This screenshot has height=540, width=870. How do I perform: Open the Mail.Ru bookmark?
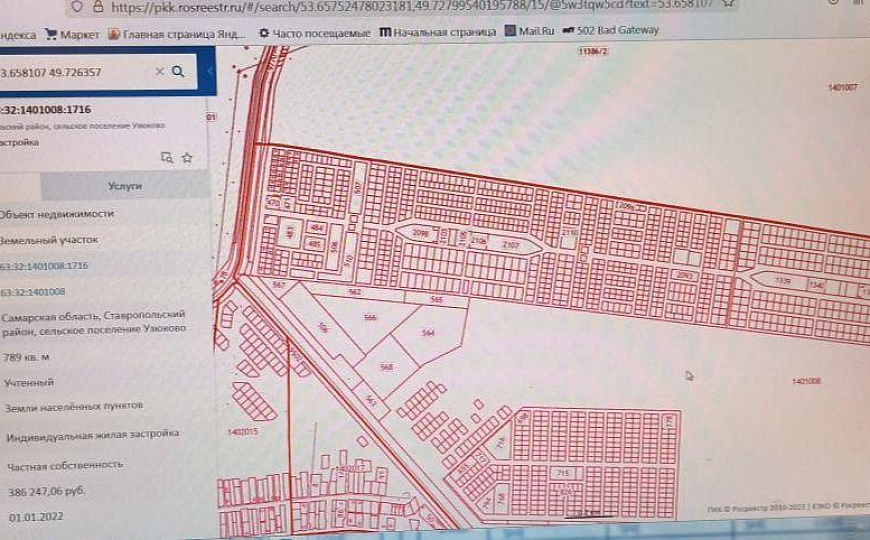coord(528,31)
